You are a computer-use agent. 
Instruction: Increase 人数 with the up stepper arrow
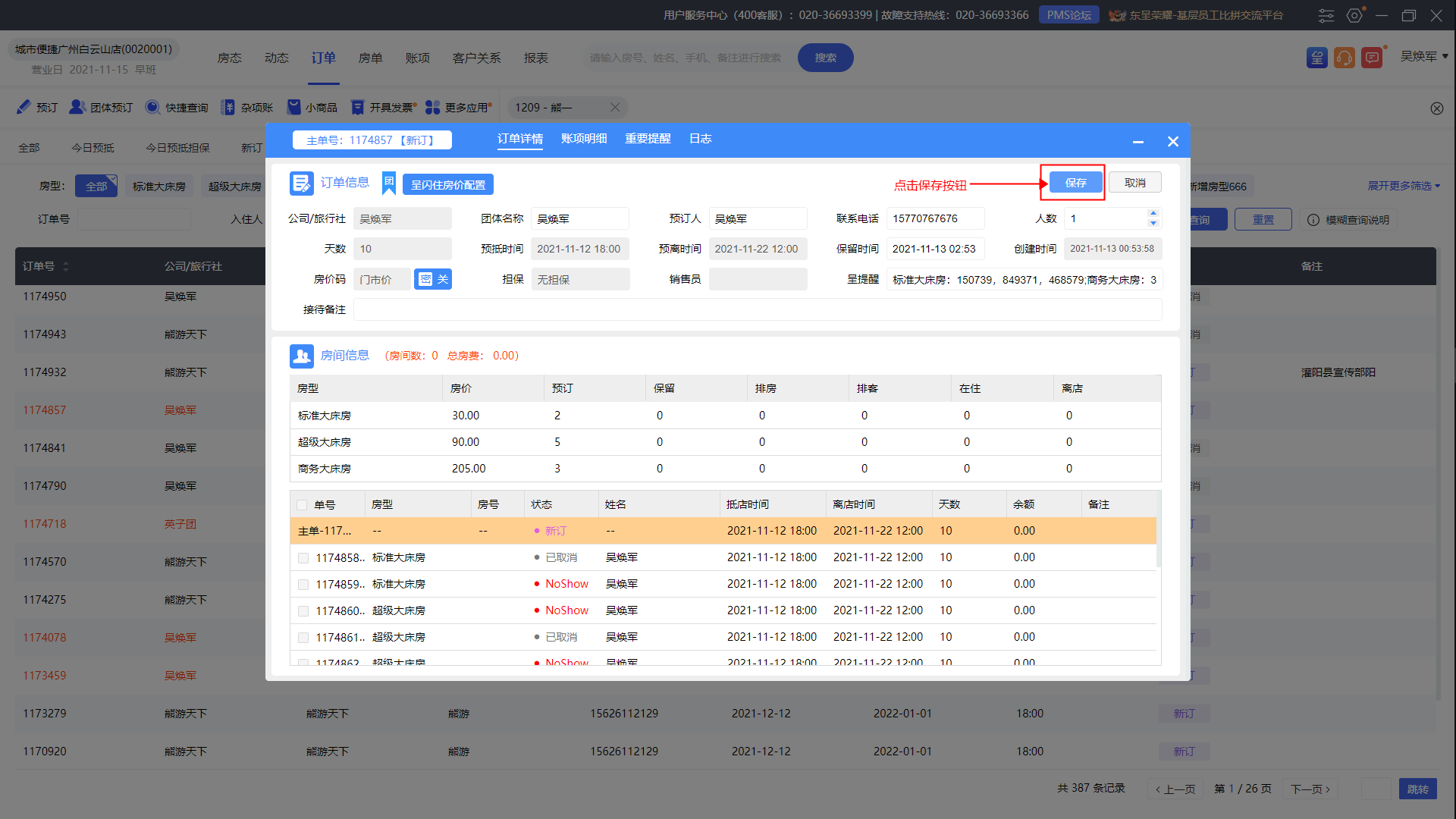(x=1153, y=214)
